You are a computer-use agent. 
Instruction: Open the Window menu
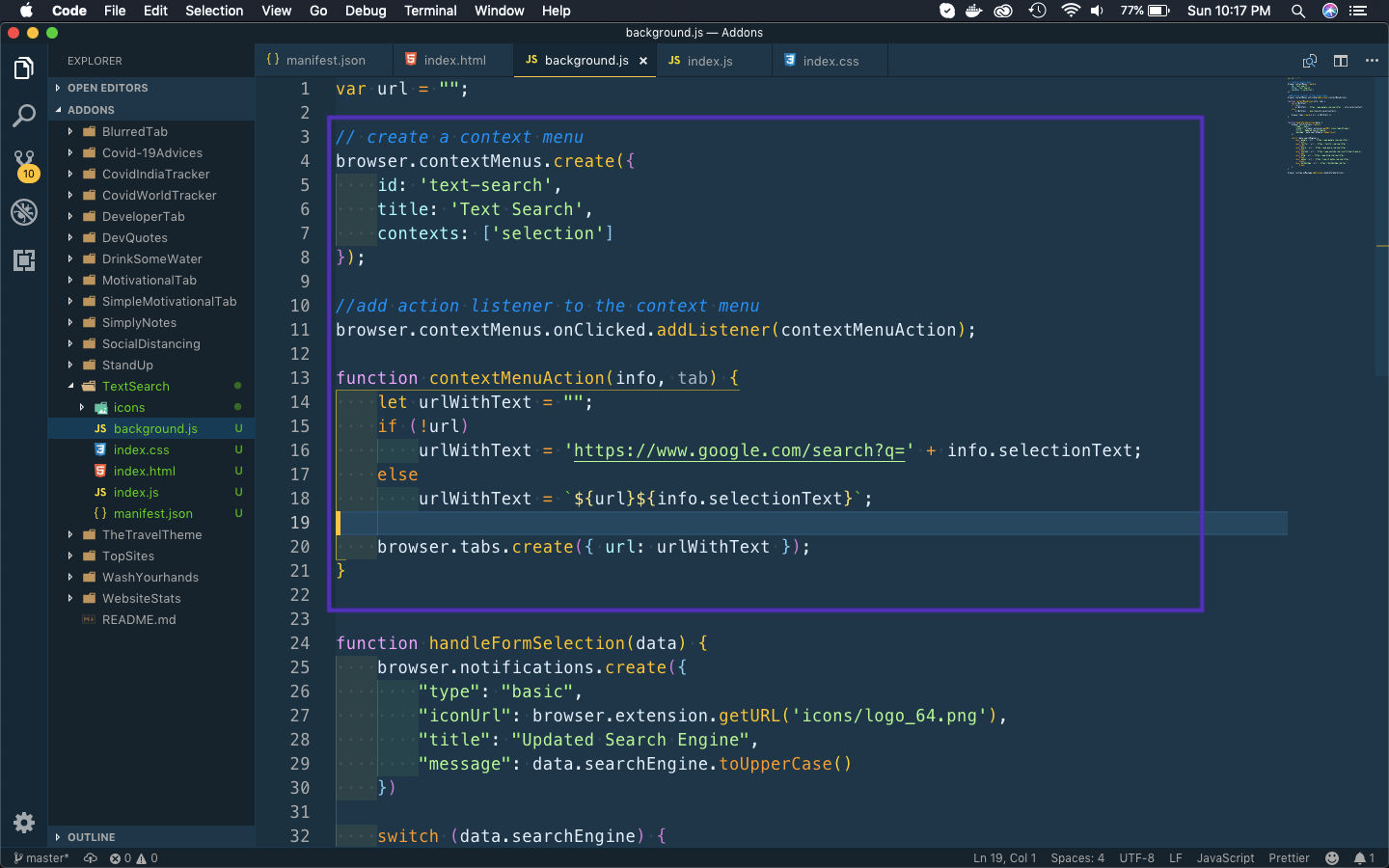coord(499,11)
